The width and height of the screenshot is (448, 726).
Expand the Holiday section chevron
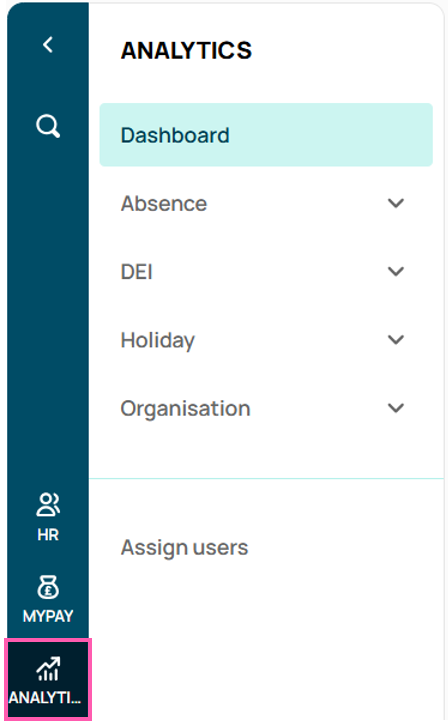(396, 340)
